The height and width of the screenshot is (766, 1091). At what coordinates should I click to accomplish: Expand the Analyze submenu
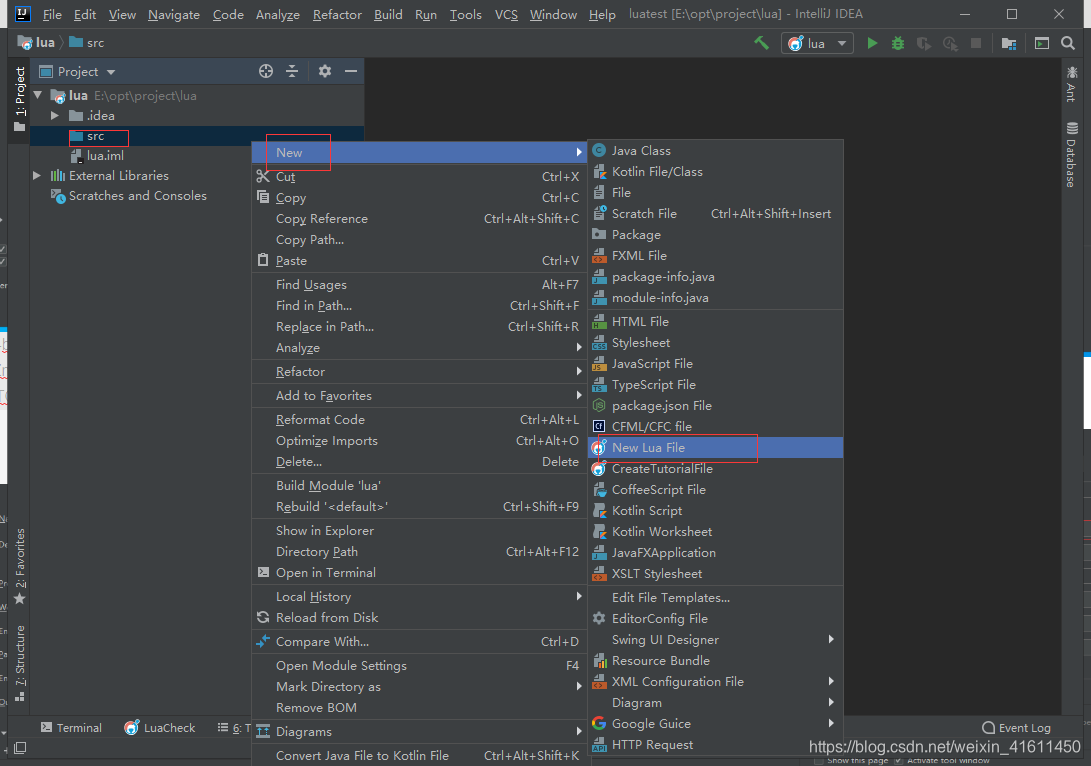tap(420, 347)
